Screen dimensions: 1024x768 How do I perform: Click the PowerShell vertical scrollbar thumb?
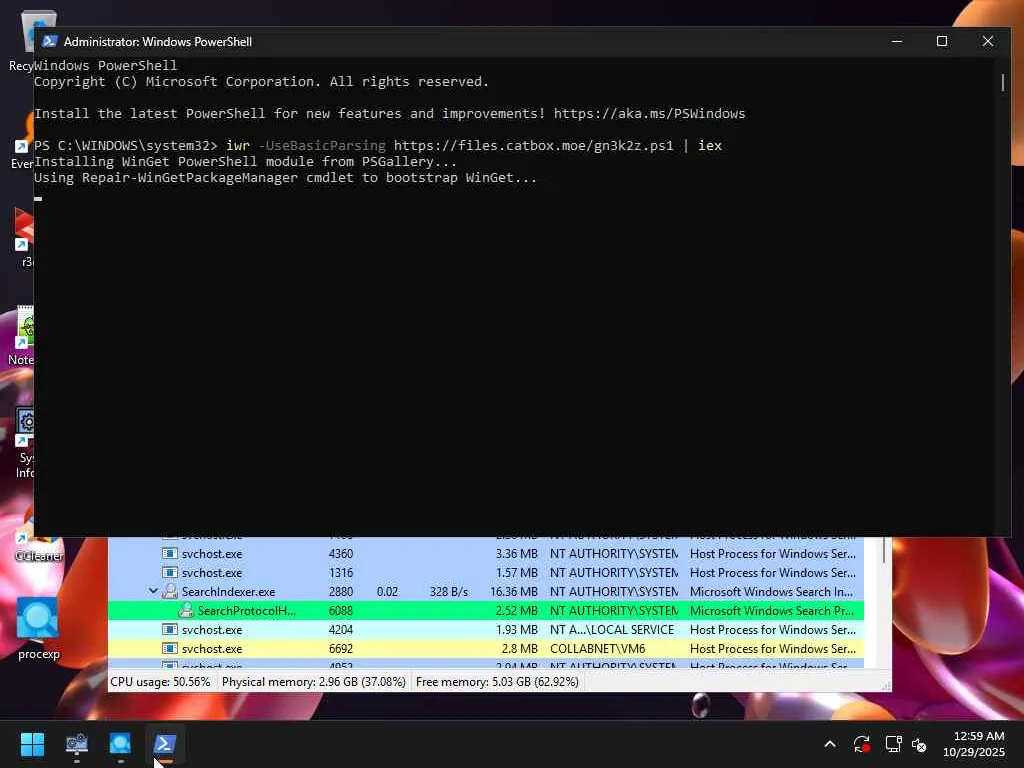(1002, 82)
